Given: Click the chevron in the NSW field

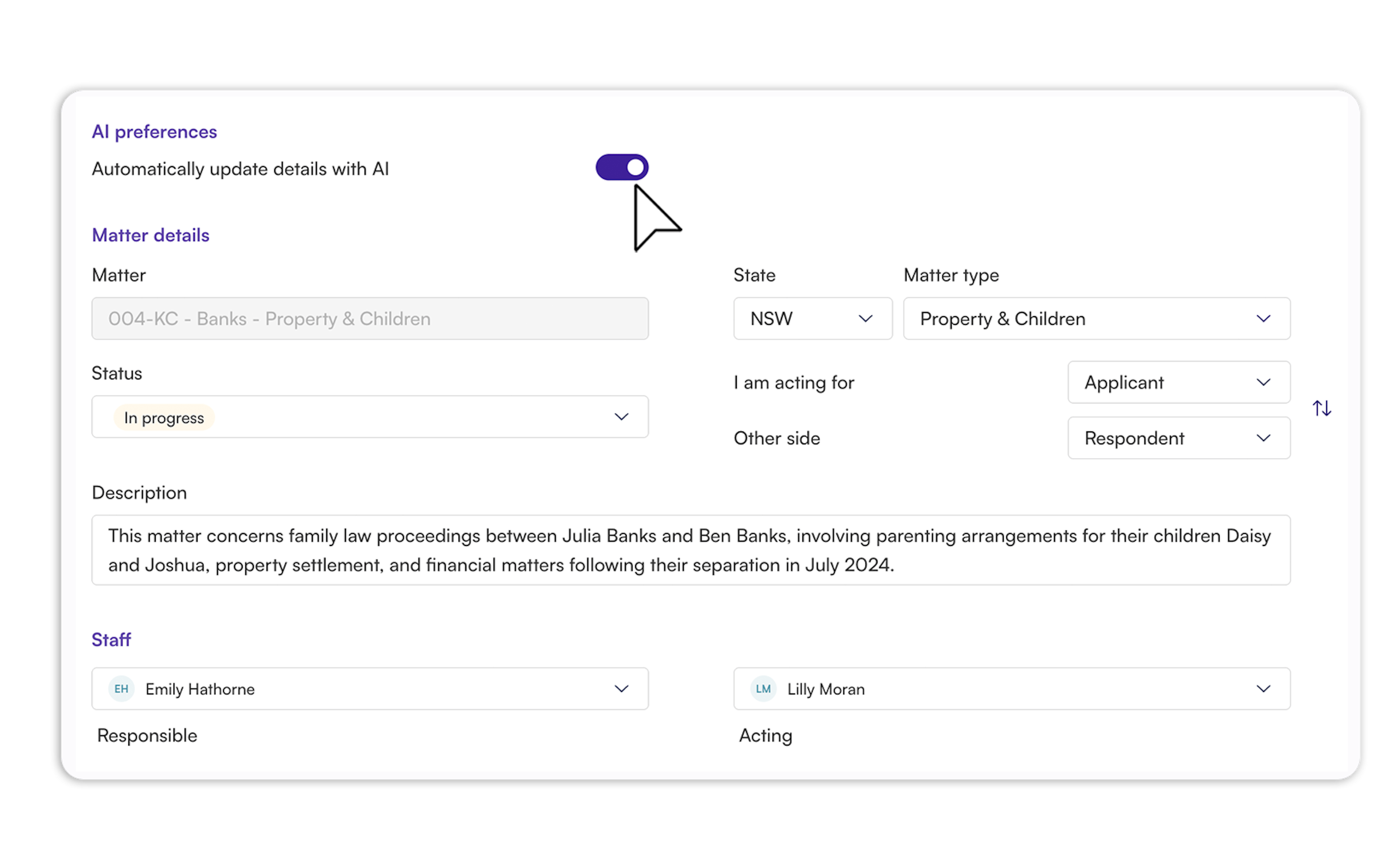Looking at the screenshot, I should click(x=865, y=319).
